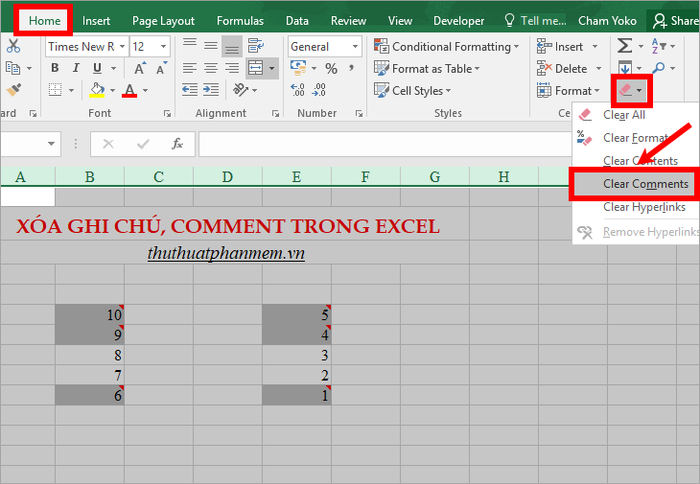
Task: Toggle Underline formatting
Action: (x=97, y=68)
